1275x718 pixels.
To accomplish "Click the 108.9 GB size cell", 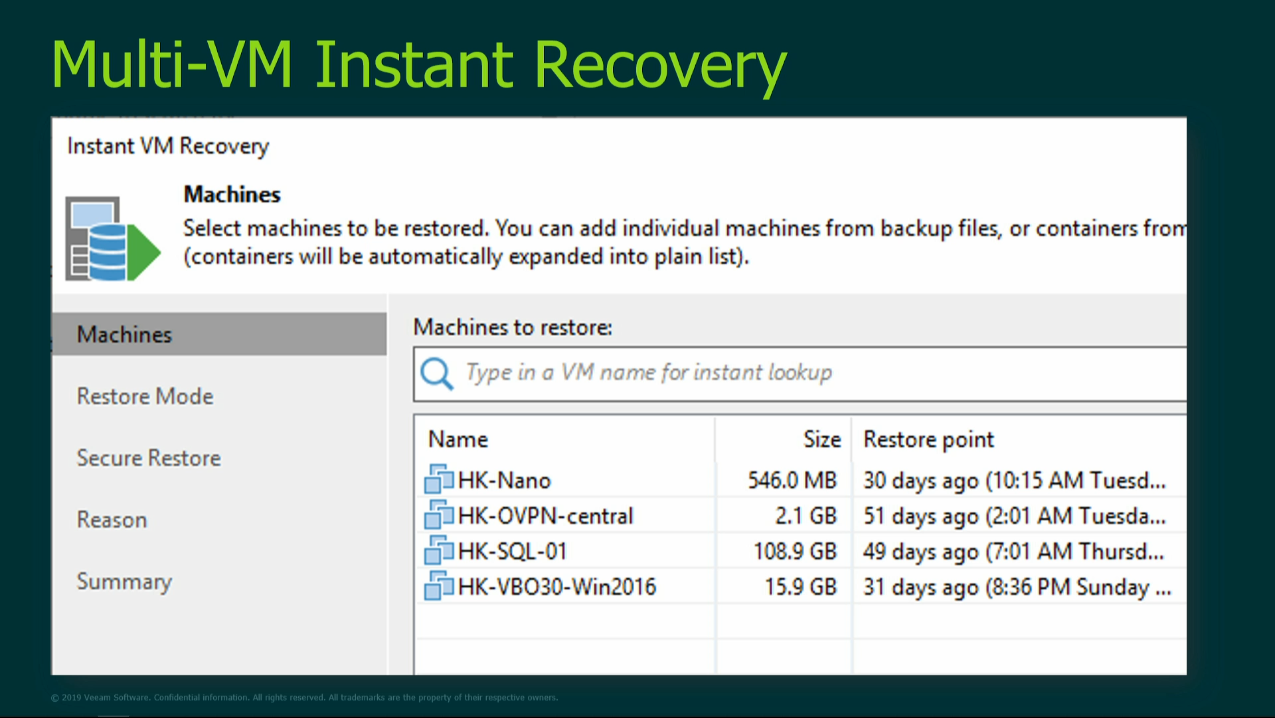I will [795, 551].
